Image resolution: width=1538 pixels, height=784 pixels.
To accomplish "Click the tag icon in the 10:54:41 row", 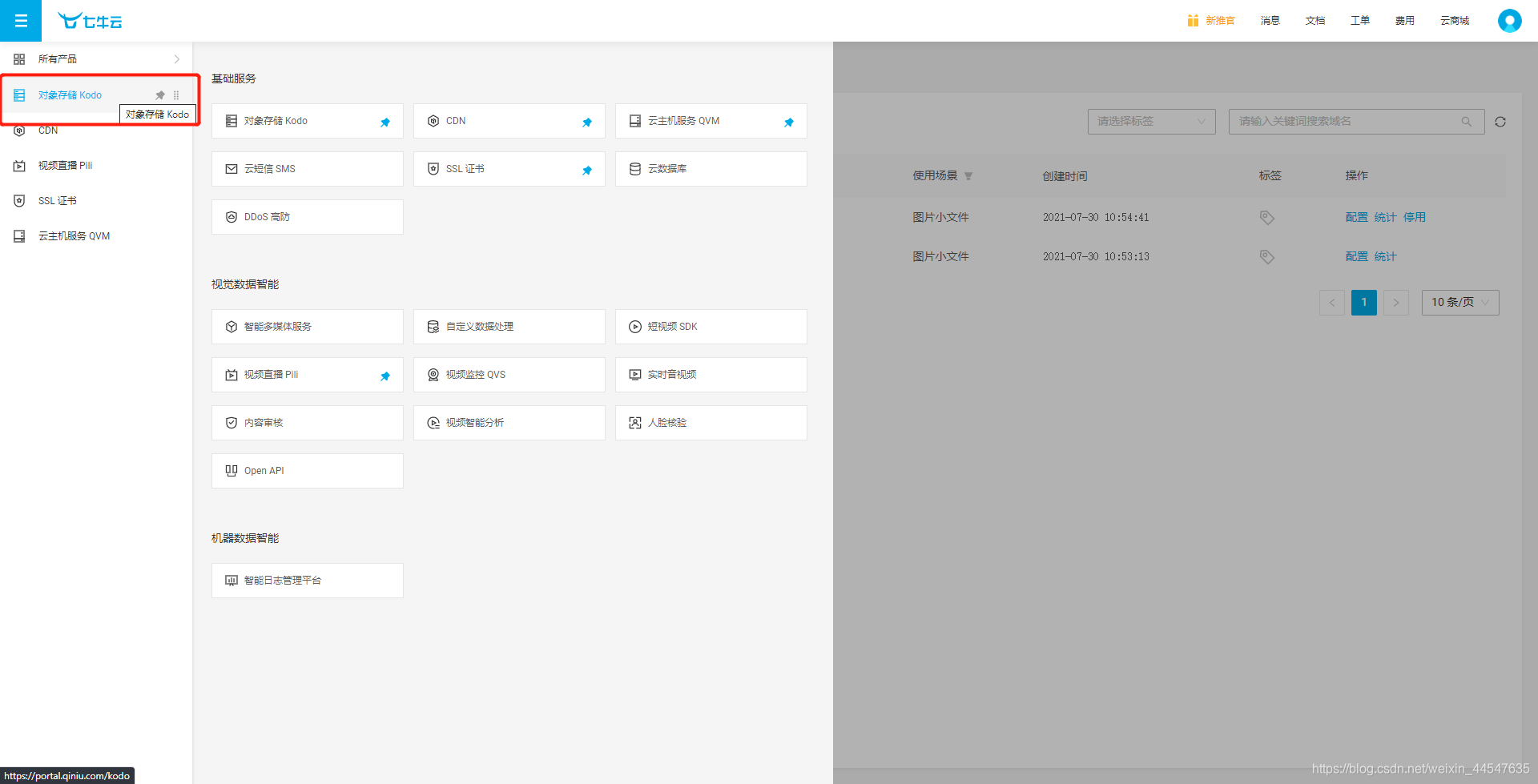I will (1266, 218).
